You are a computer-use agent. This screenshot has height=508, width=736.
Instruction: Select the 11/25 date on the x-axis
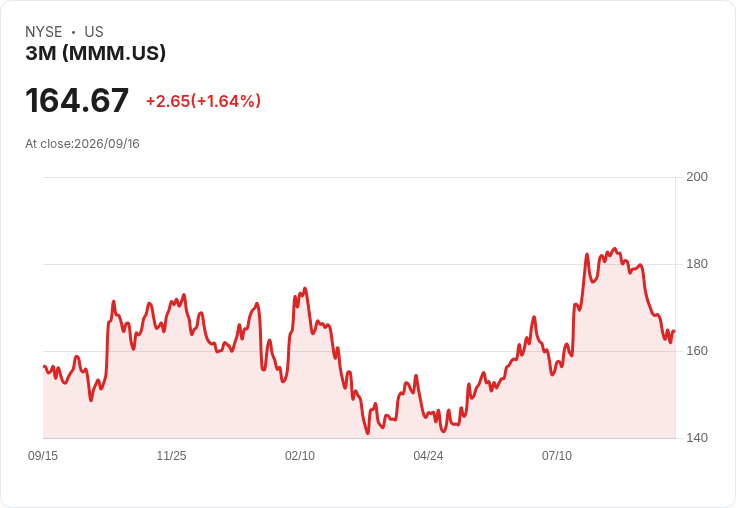[171, 455]
